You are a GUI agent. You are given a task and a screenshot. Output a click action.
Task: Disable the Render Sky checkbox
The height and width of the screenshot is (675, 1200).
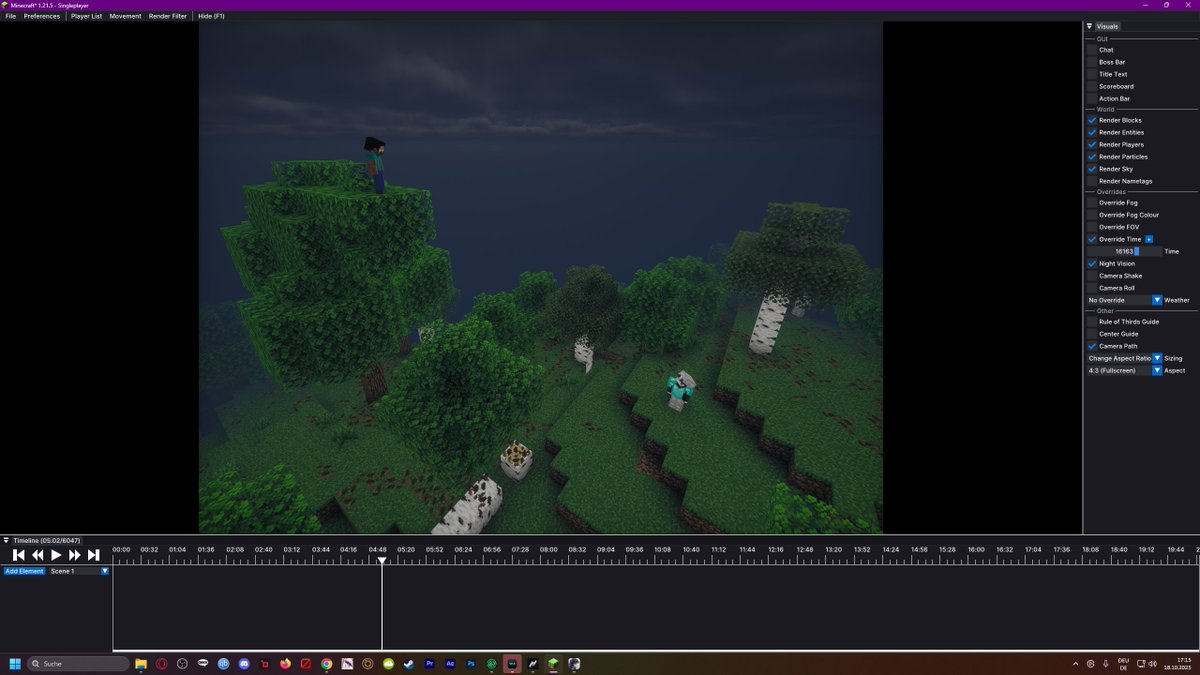(1092, 169)
